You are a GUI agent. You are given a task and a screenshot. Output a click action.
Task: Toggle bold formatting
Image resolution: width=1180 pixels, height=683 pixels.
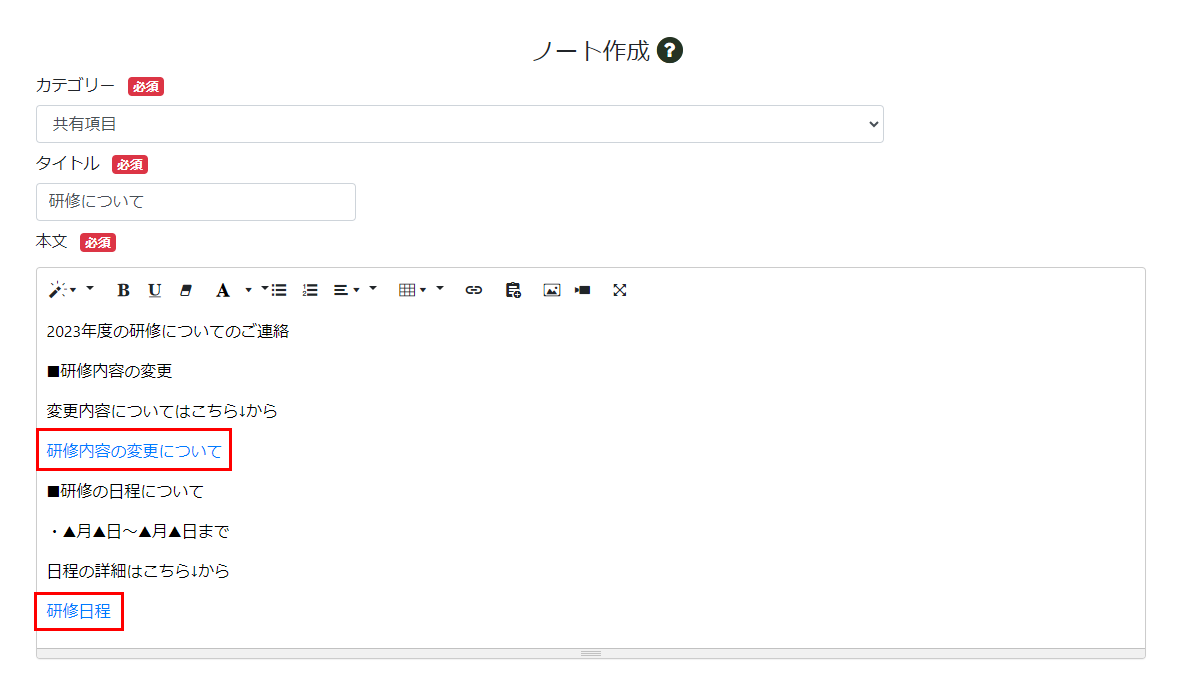[123, 290]
